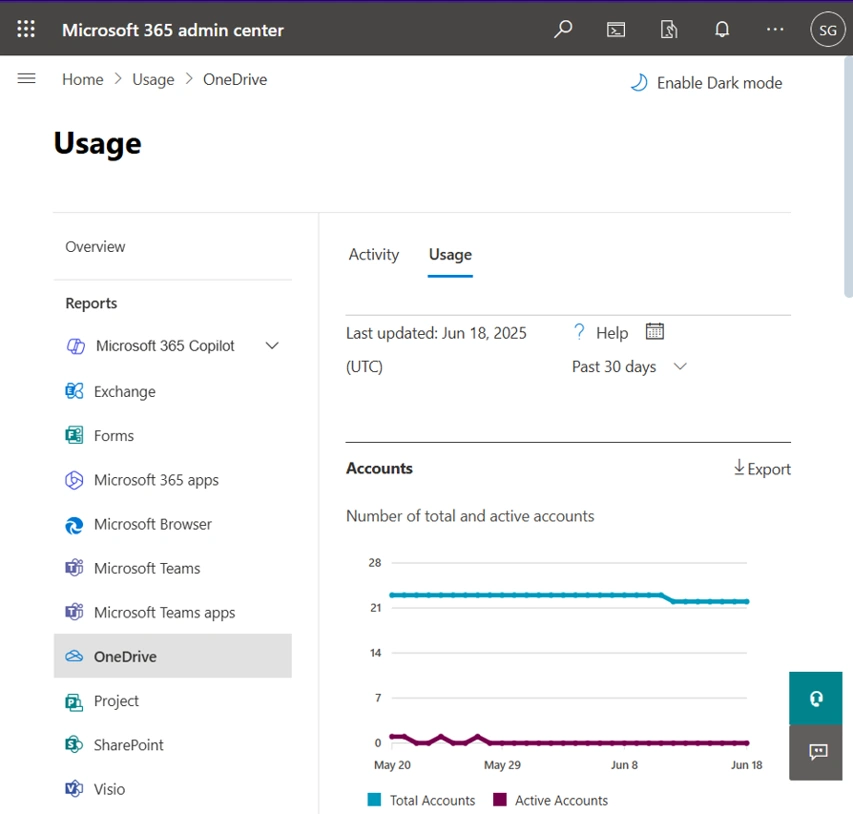Go to Home breadcrumb link

coord(83,79)
